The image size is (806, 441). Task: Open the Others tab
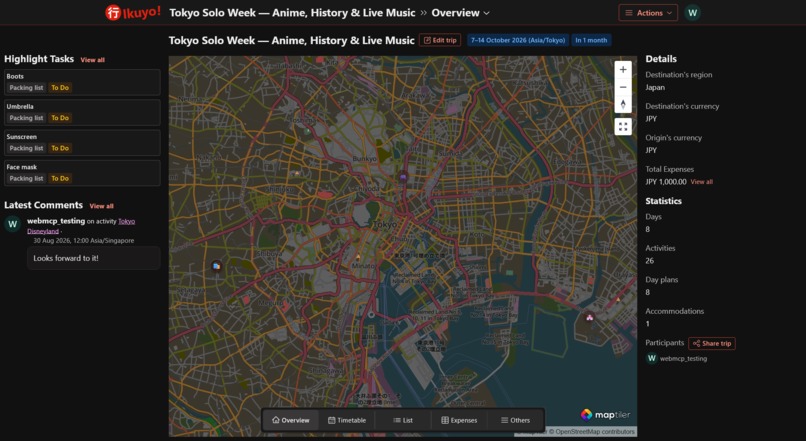click(515, 420)
